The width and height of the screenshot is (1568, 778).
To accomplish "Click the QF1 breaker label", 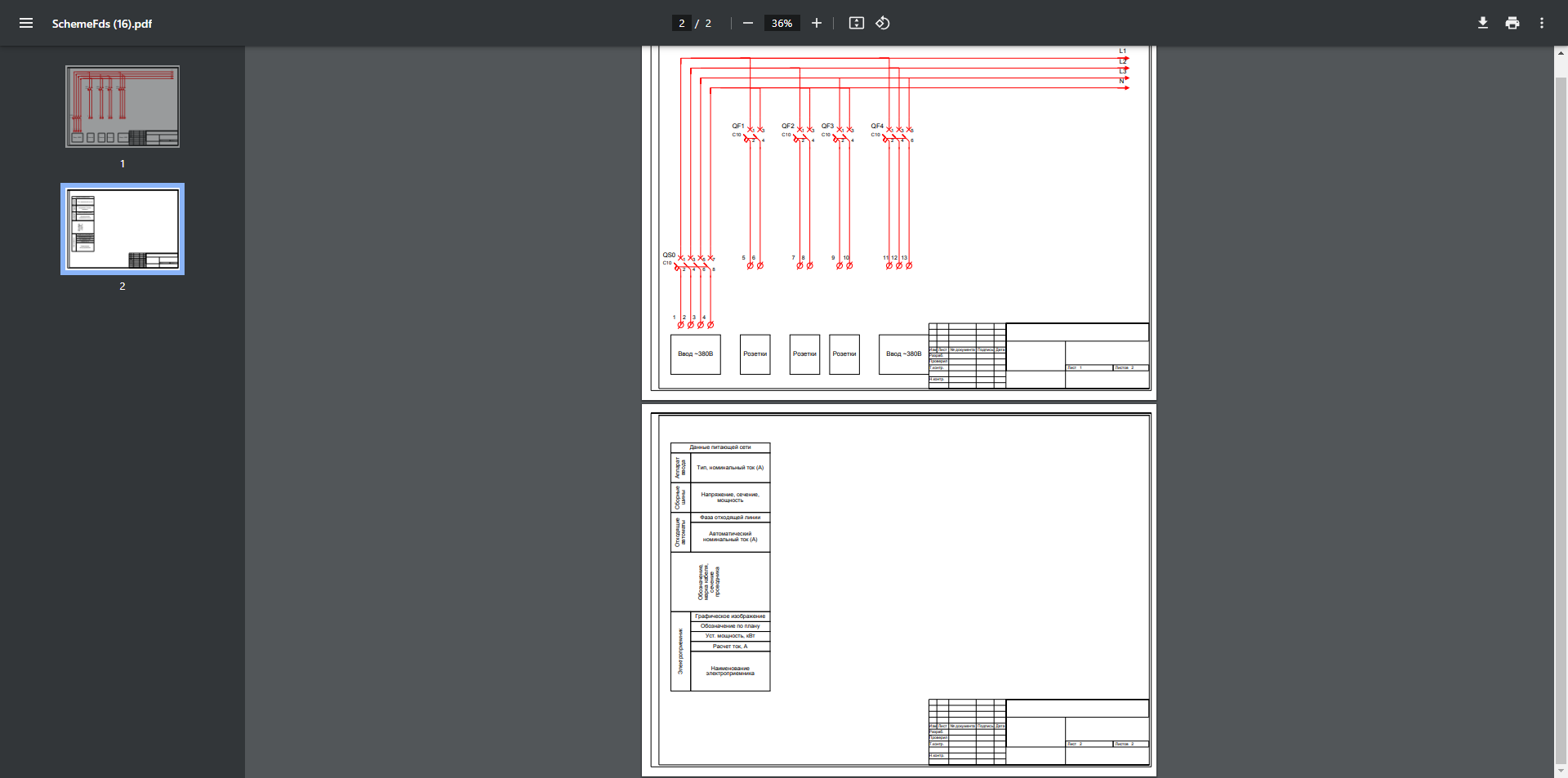I will click(x=737, y=127).
